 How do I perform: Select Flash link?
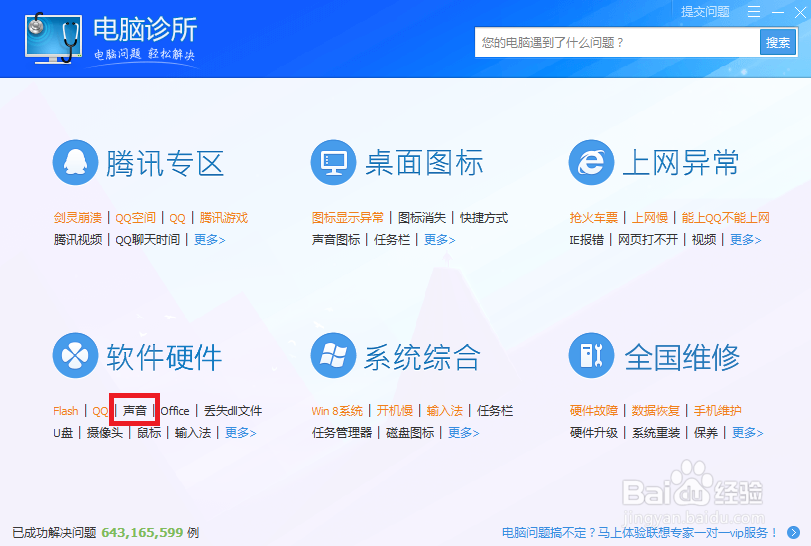(x=66, y=411)
